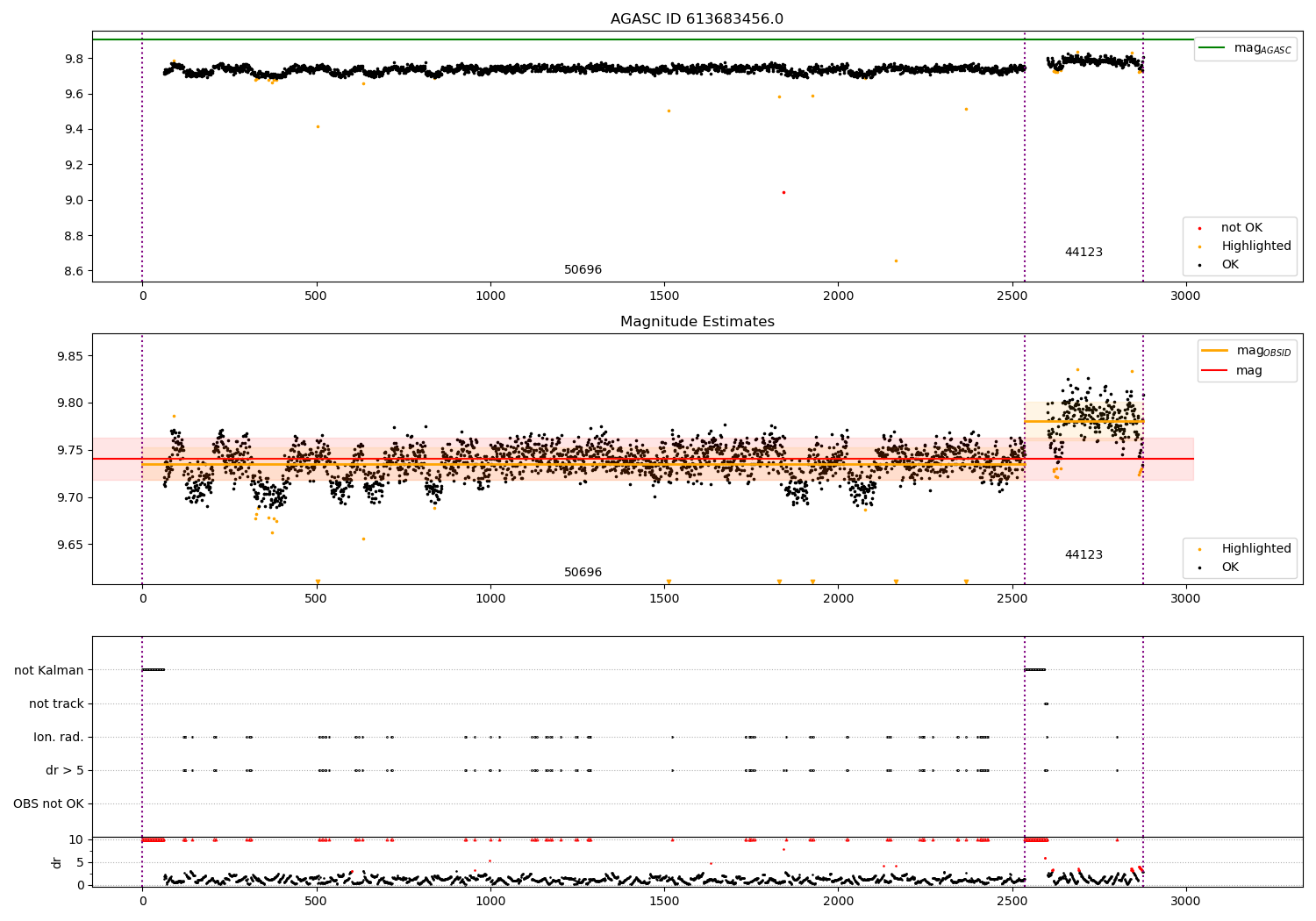
Task: Click the 9.75 tick label
Action: [x=69, y=451]
